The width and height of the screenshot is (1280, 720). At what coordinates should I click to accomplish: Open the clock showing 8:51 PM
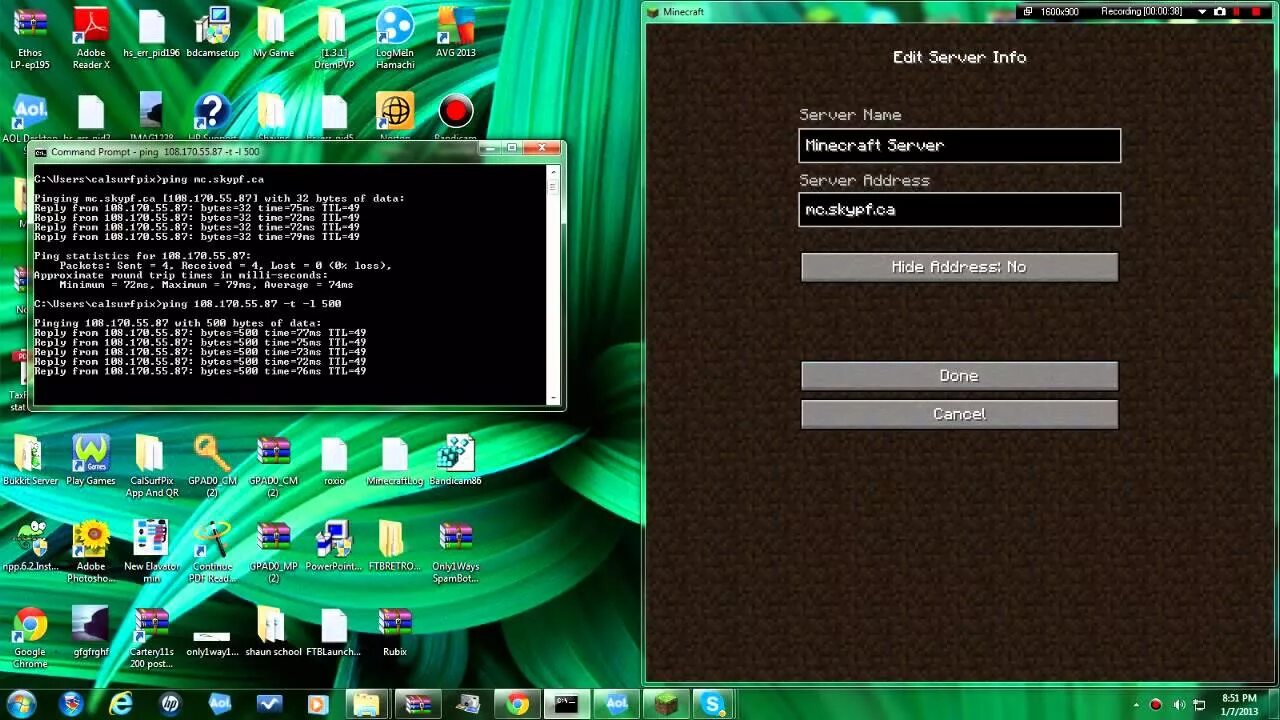[1239, 704]
